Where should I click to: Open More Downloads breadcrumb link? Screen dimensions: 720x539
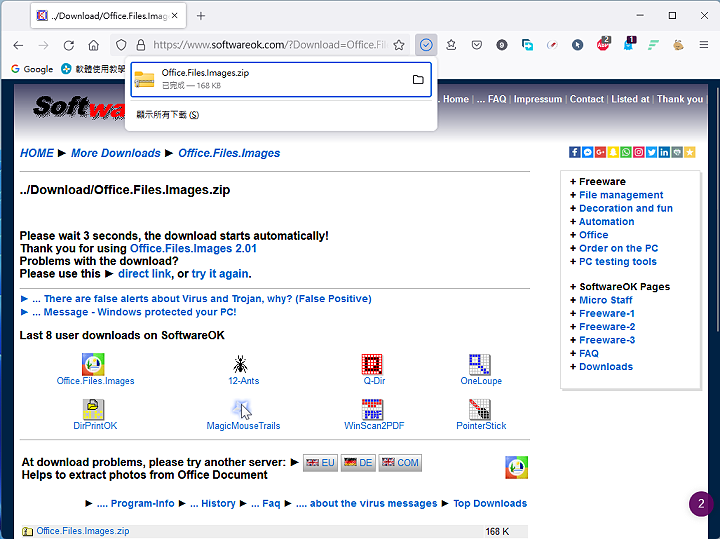tap(116, 153)
